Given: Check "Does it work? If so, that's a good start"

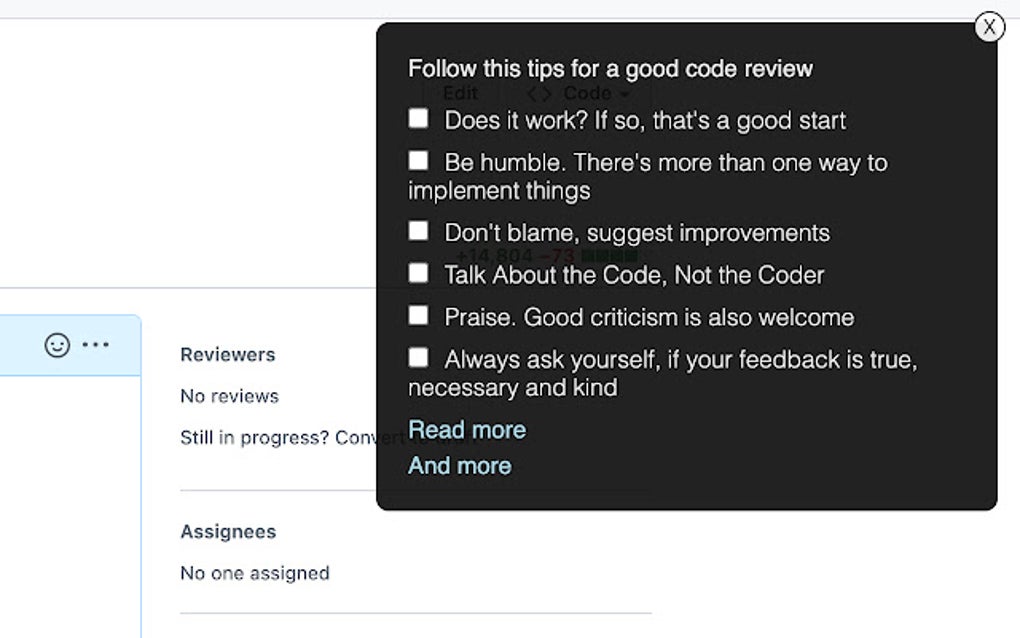Looking at the screenshot, I should pyautogui.click(x=418, y=117).
